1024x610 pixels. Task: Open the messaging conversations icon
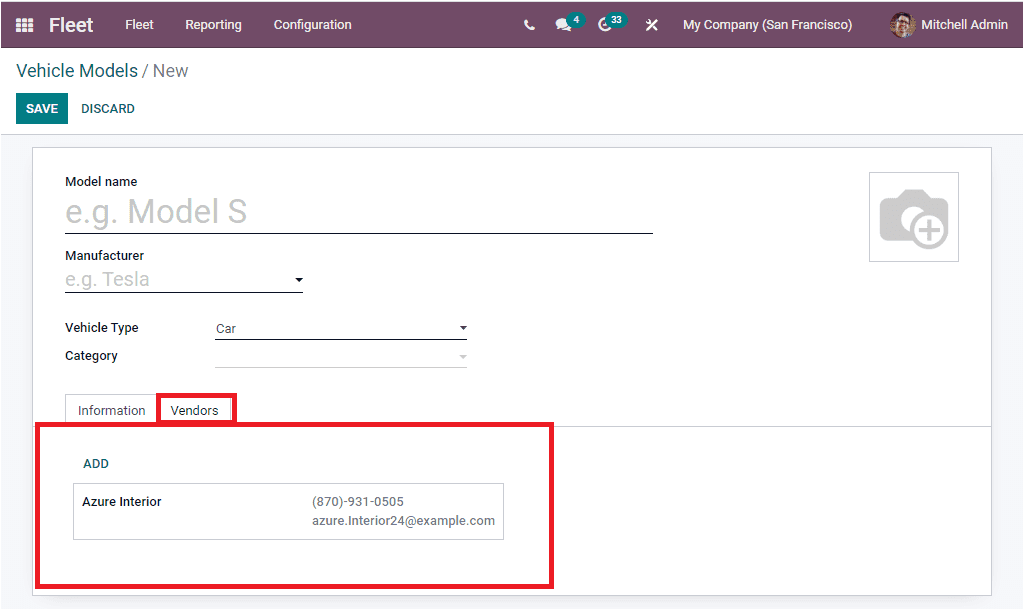click(563, 25)
